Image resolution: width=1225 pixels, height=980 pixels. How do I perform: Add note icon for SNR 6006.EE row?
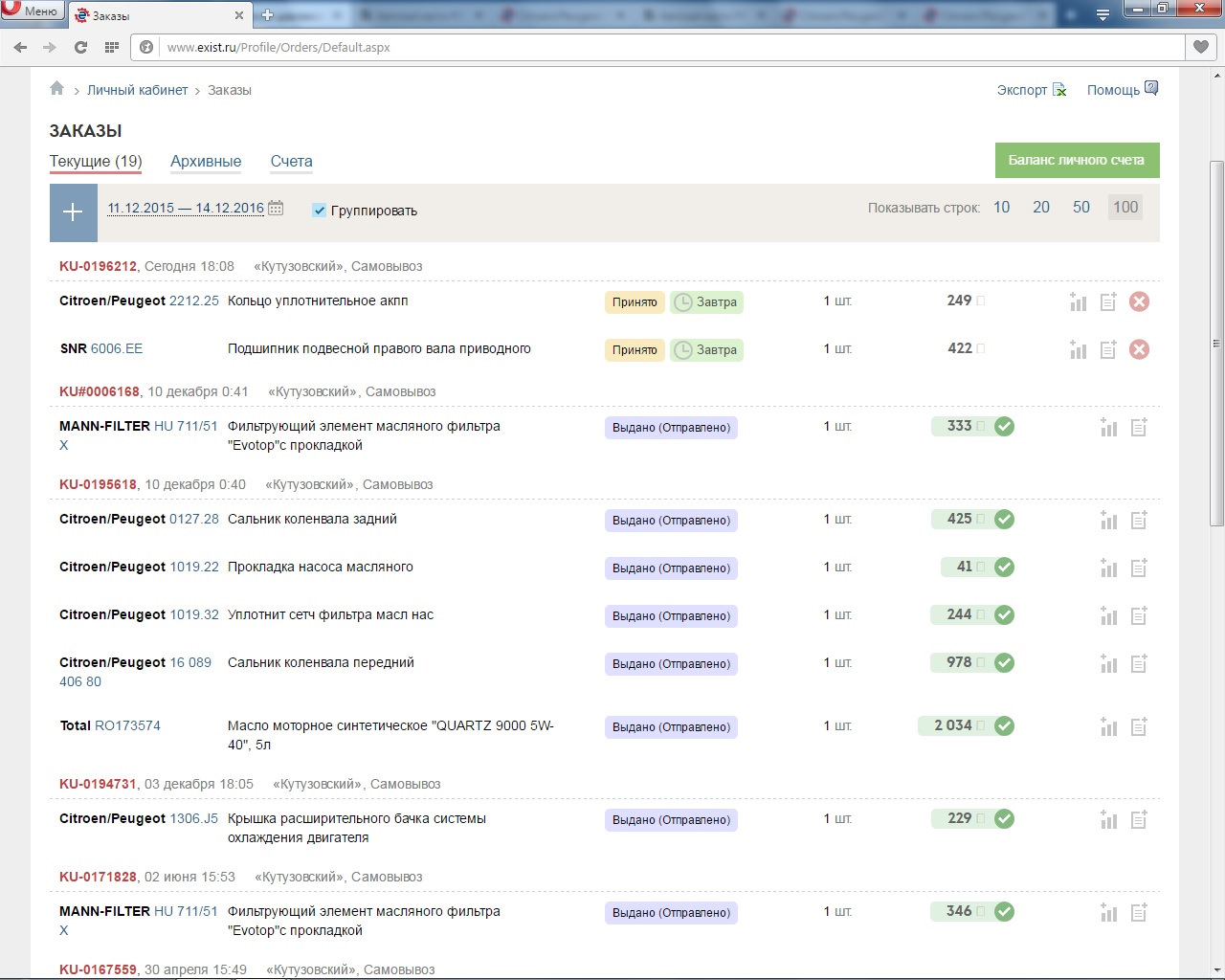point(1108,349)
